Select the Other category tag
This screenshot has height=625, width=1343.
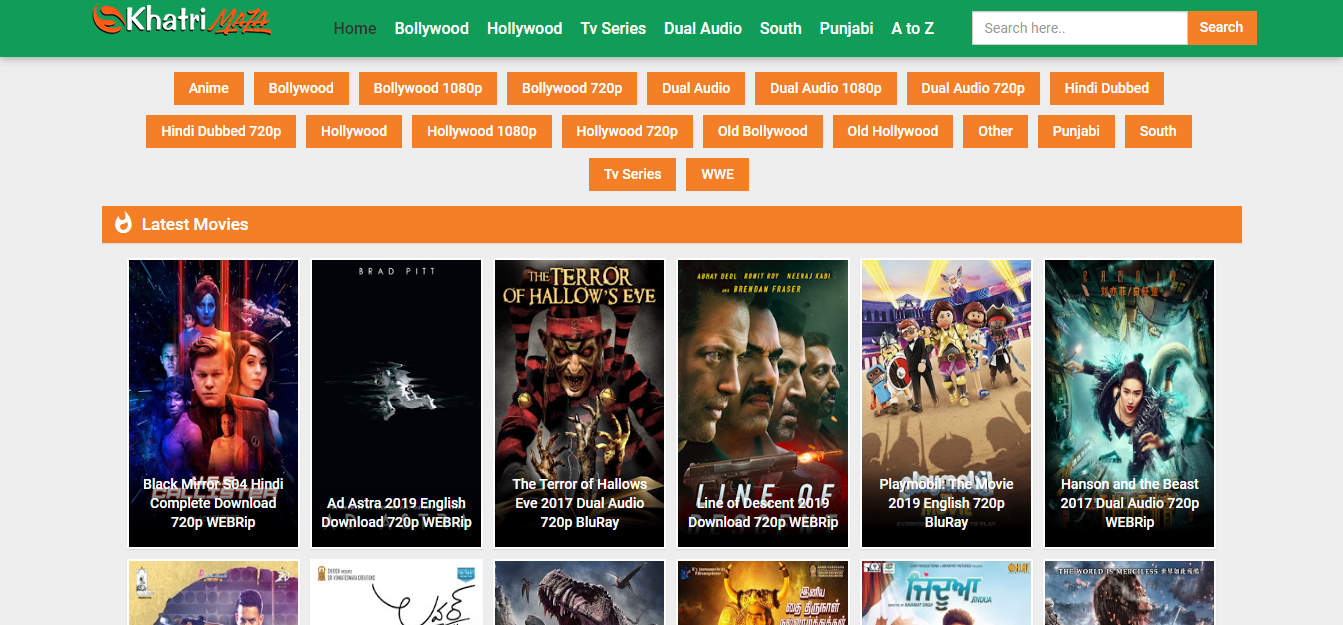996,131
